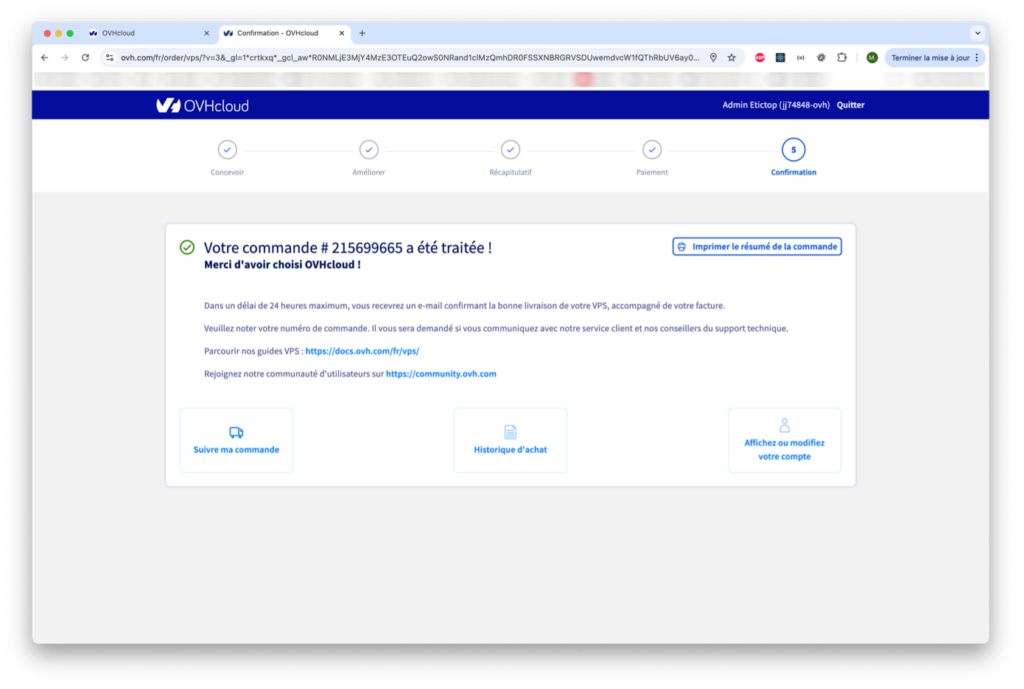Open Historique d'achat card

pyautogui.click(x=511, y=440)
